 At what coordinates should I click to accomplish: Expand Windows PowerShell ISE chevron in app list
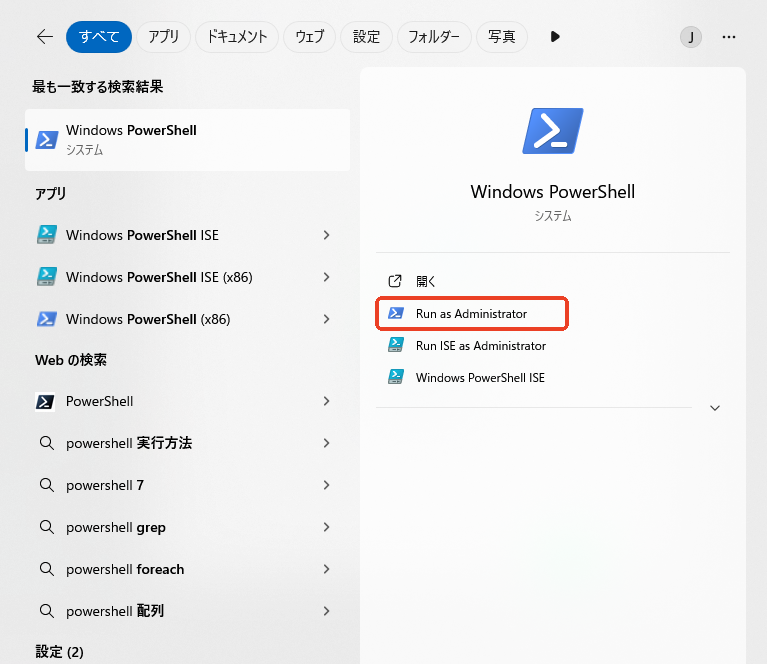click(326, 235)
